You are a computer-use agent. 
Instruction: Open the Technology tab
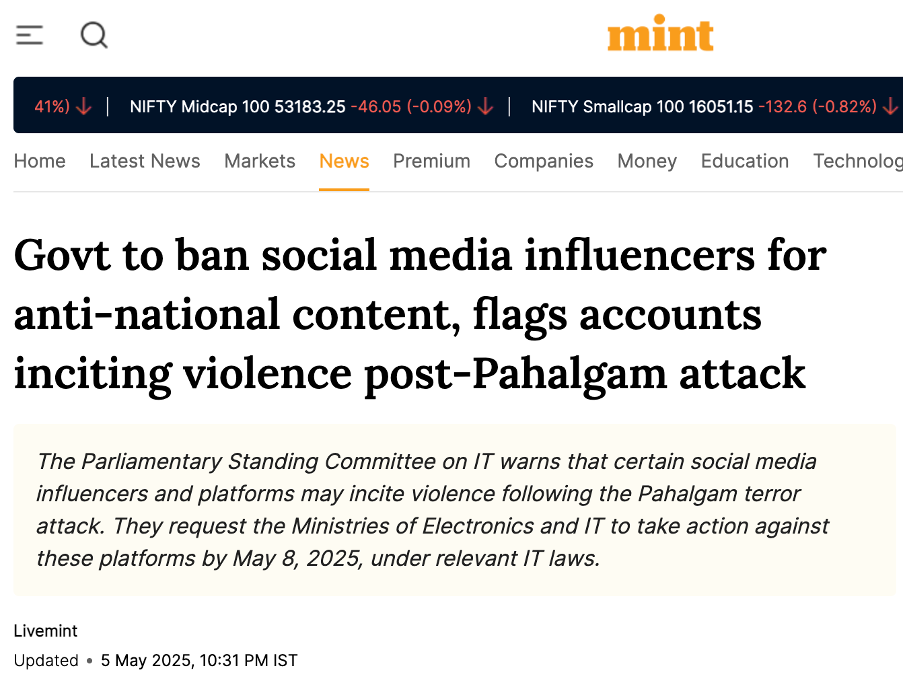point(858,161)
